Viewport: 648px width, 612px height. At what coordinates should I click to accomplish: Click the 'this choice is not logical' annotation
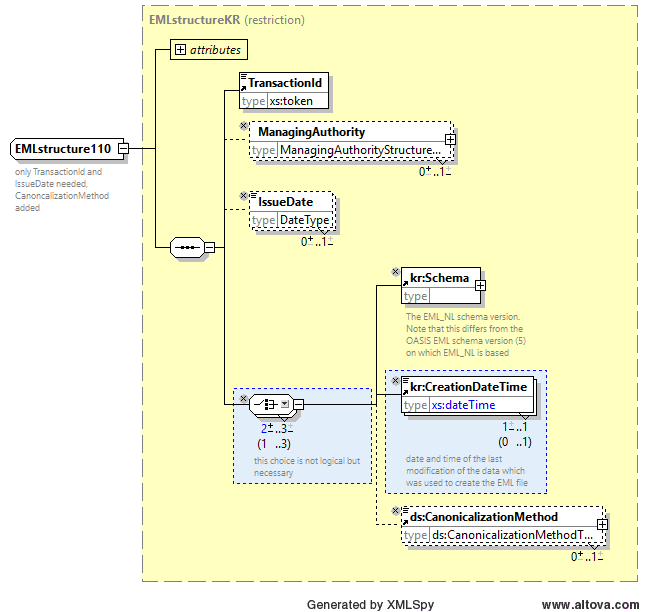[x=307, y=467]
